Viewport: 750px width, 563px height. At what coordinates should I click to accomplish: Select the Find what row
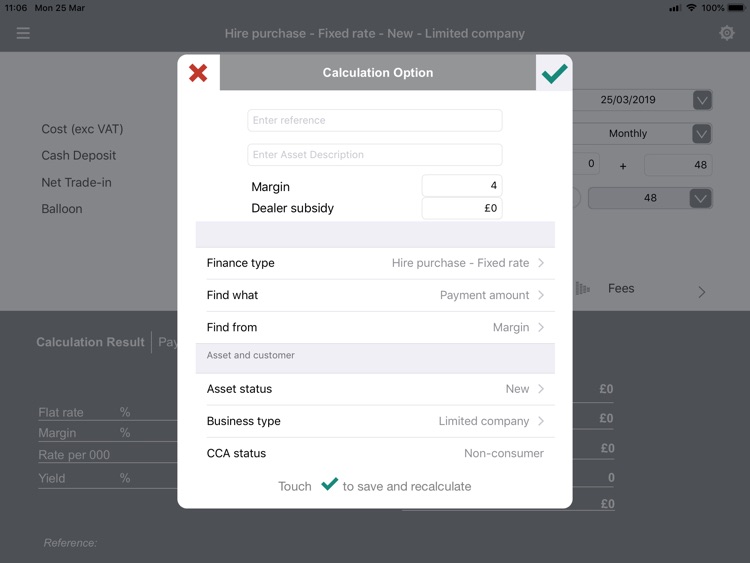(x=375, y=295)
